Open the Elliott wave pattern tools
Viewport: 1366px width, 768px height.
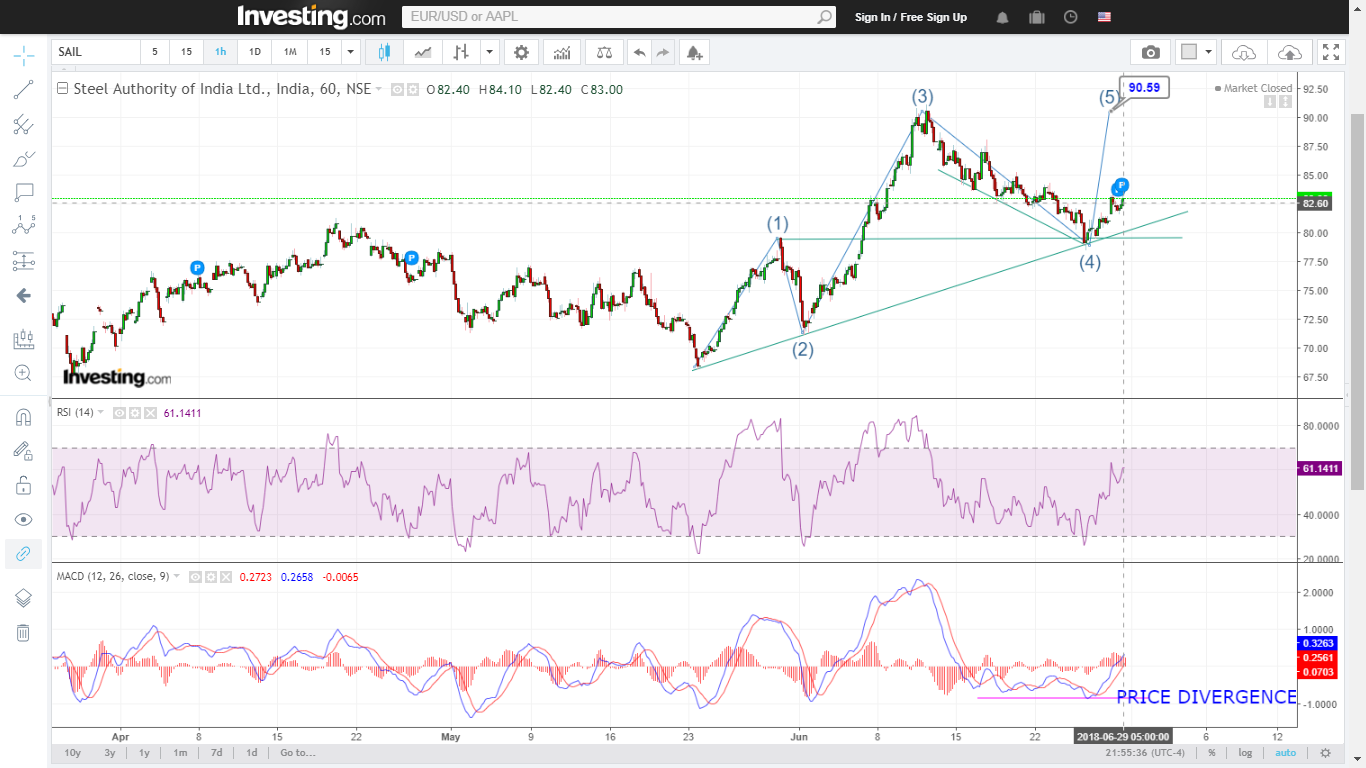pos(24,227)
